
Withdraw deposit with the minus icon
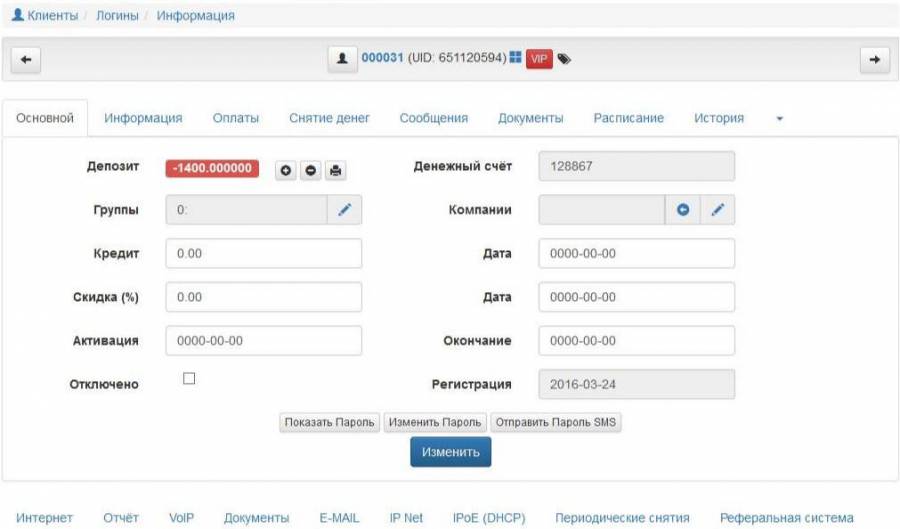311,170
